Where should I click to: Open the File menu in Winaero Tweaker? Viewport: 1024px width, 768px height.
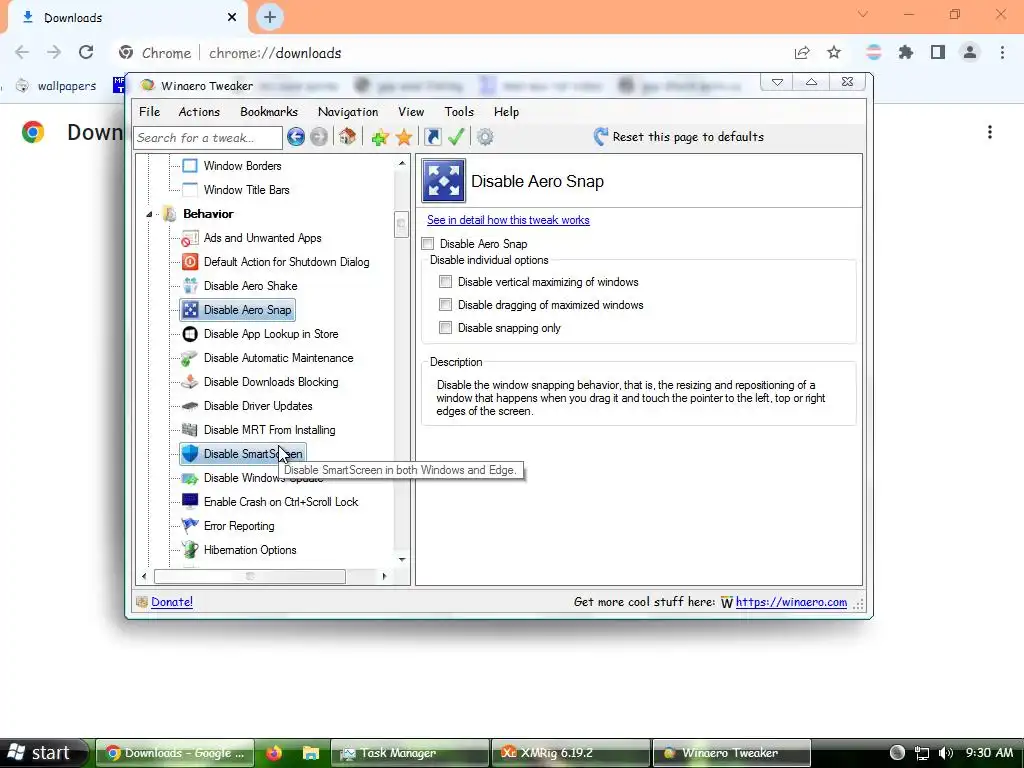(150, 112)
